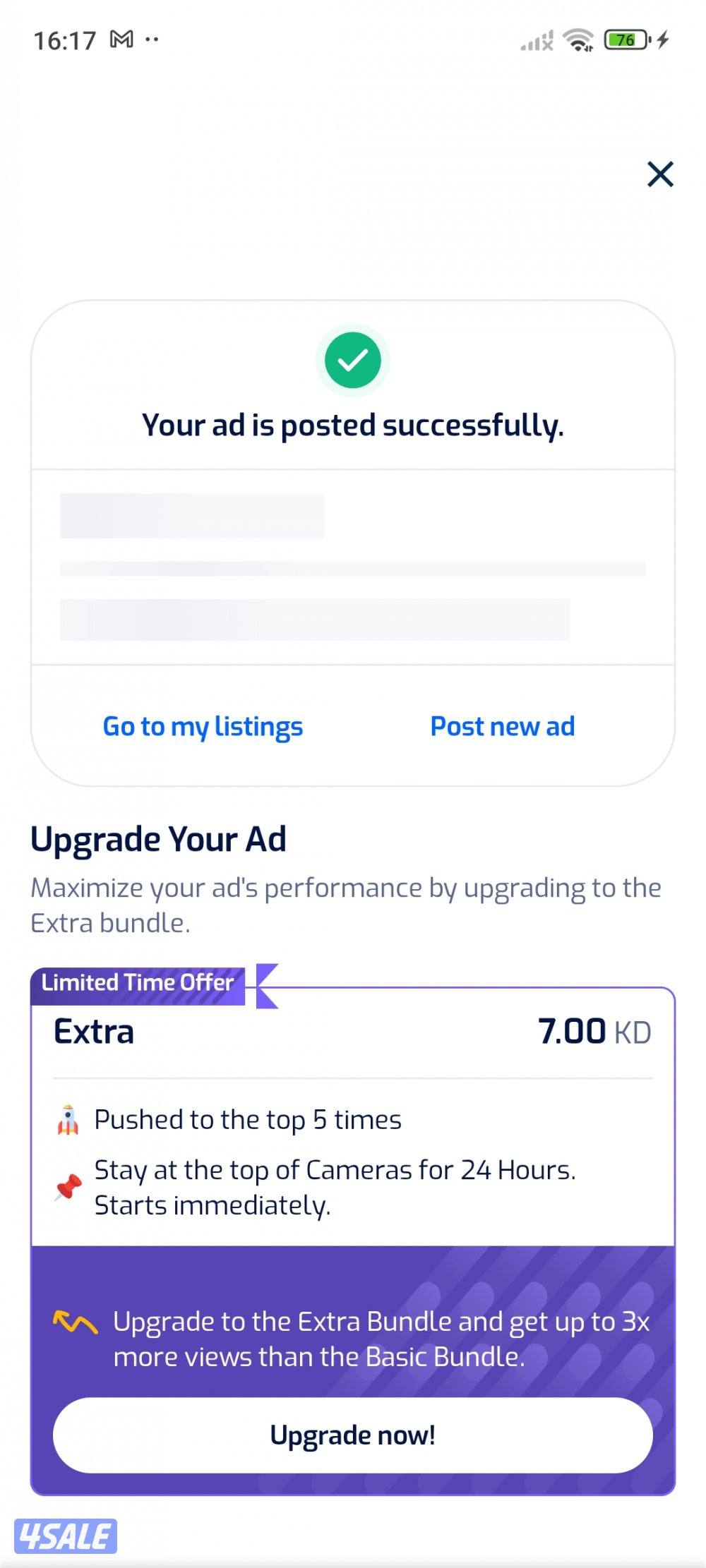
Task: Open Go to my listings
Action: coord(203,727)
